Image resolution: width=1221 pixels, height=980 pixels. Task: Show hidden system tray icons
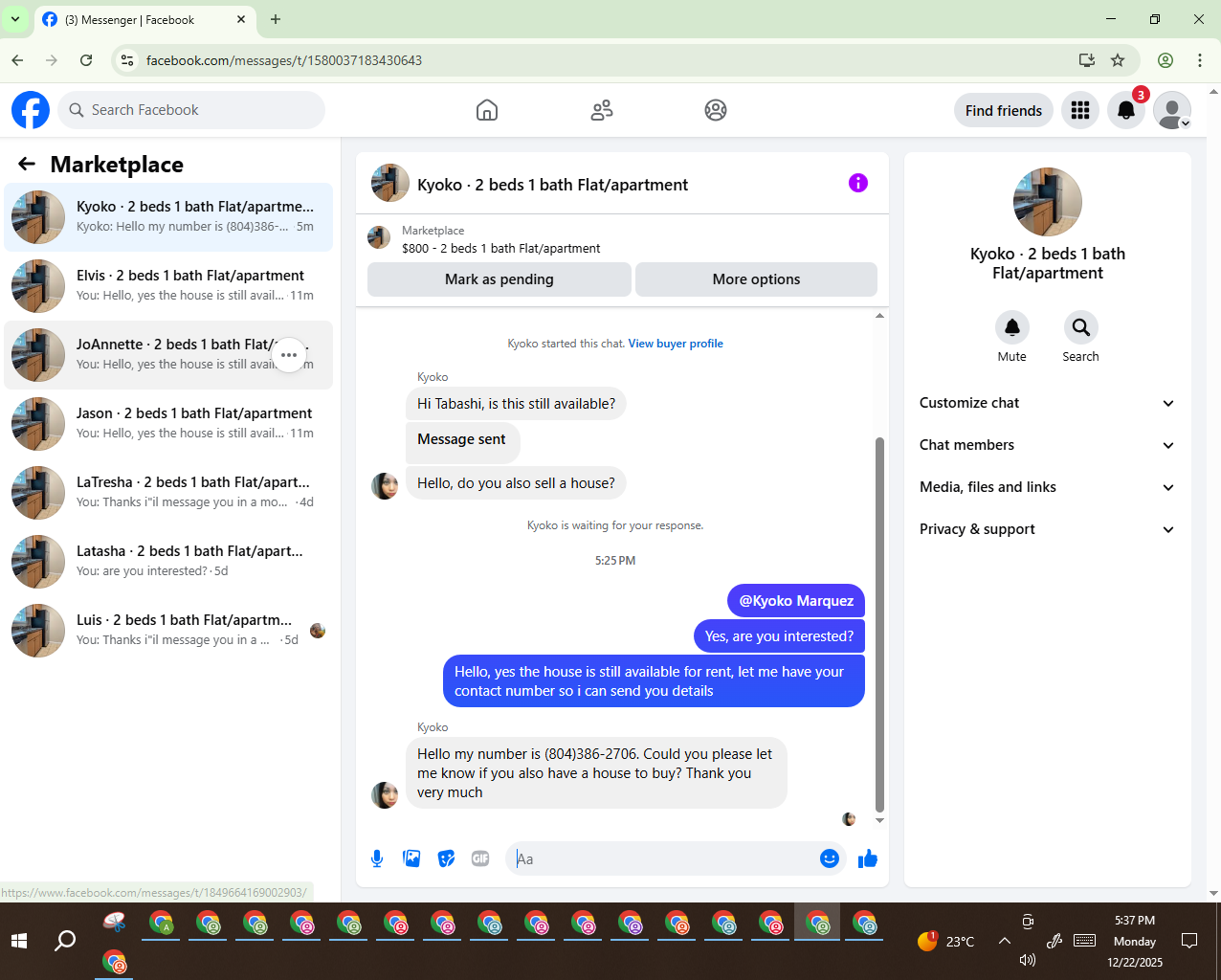pyautogui.click(x=1005, y=941)
